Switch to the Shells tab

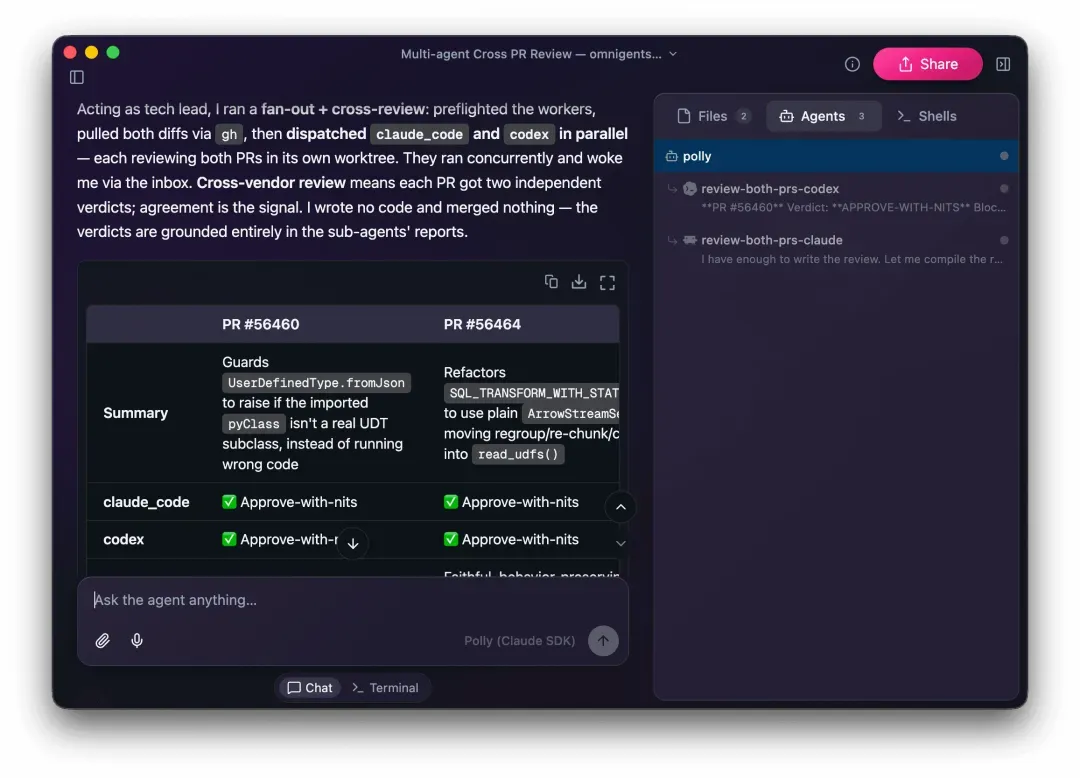tap(926, 116)
